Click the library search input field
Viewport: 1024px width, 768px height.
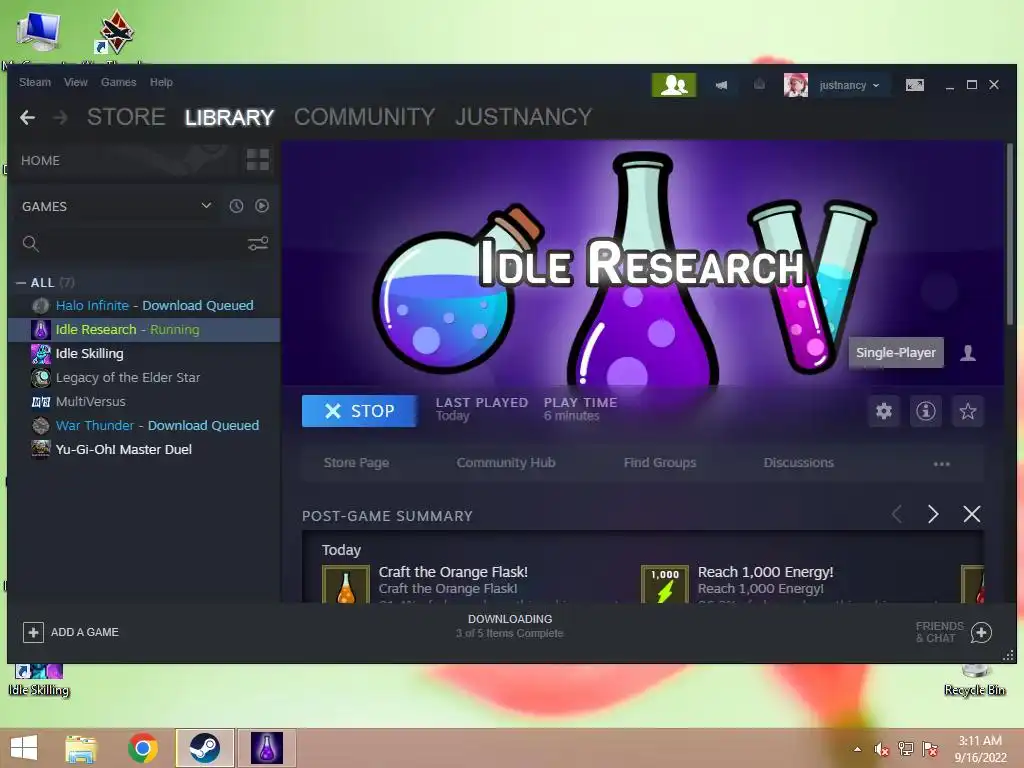[x=140, y=244]
